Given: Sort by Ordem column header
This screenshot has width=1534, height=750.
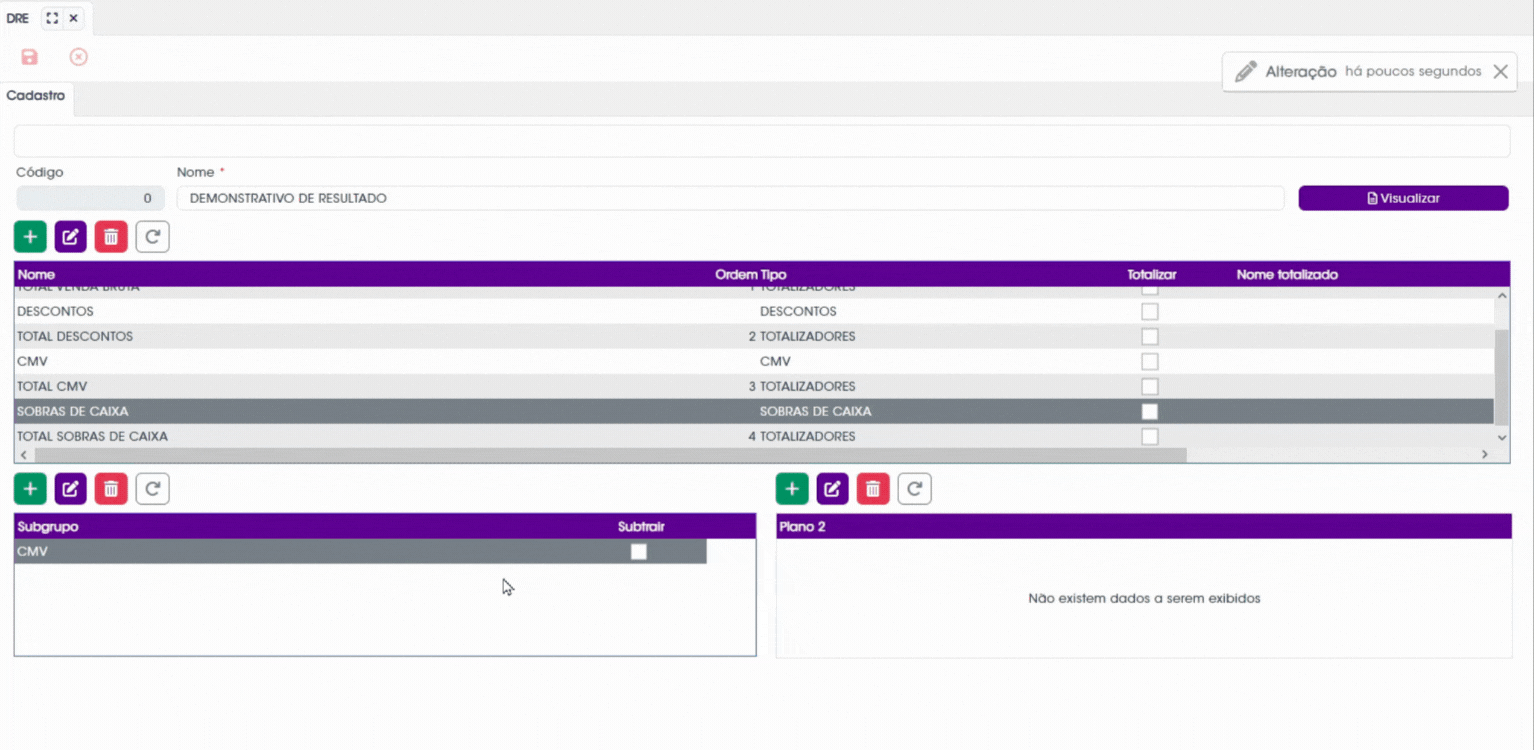Looking at the screenshot, I should click(x=735, y=274).
